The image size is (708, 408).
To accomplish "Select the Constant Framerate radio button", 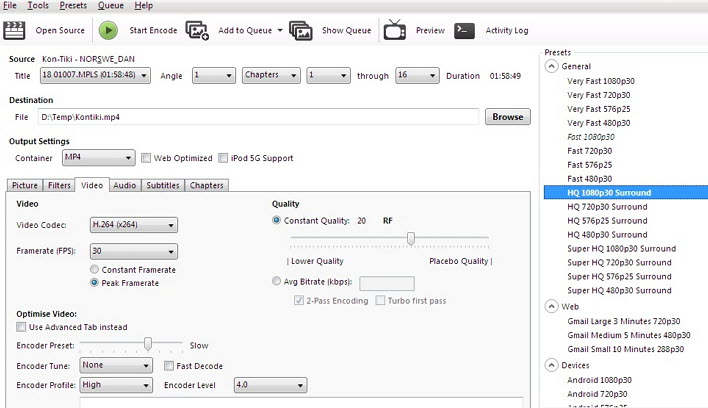I will tap(94, 269).
